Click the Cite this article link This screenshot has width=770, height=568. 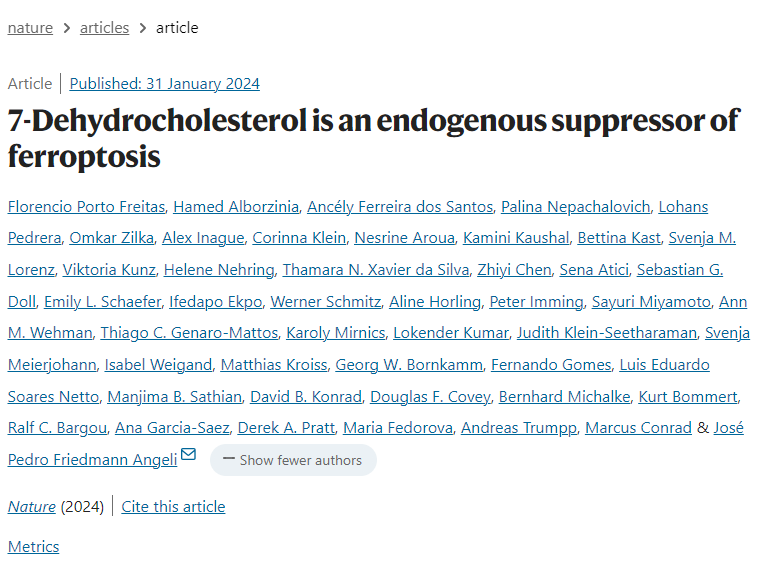[173, 507]
